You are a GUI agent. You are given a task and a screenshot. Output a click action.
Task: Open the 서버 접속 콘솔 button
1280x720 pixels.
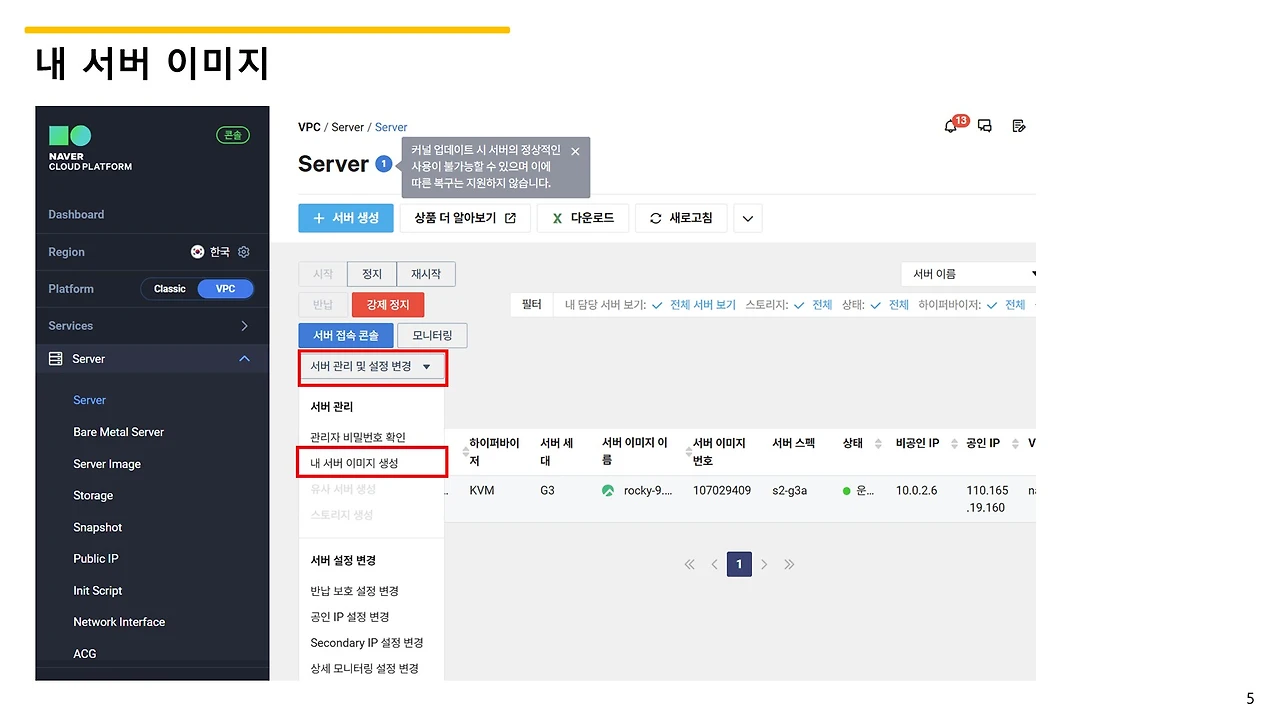346,336
